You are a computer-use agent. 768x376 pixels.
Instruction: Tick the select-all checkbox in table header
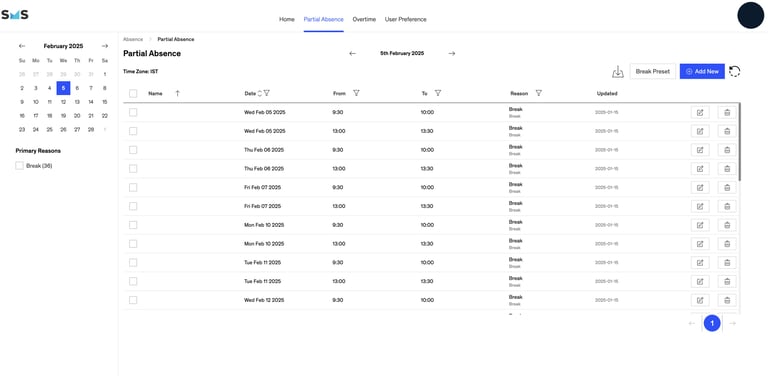(133, 94)
